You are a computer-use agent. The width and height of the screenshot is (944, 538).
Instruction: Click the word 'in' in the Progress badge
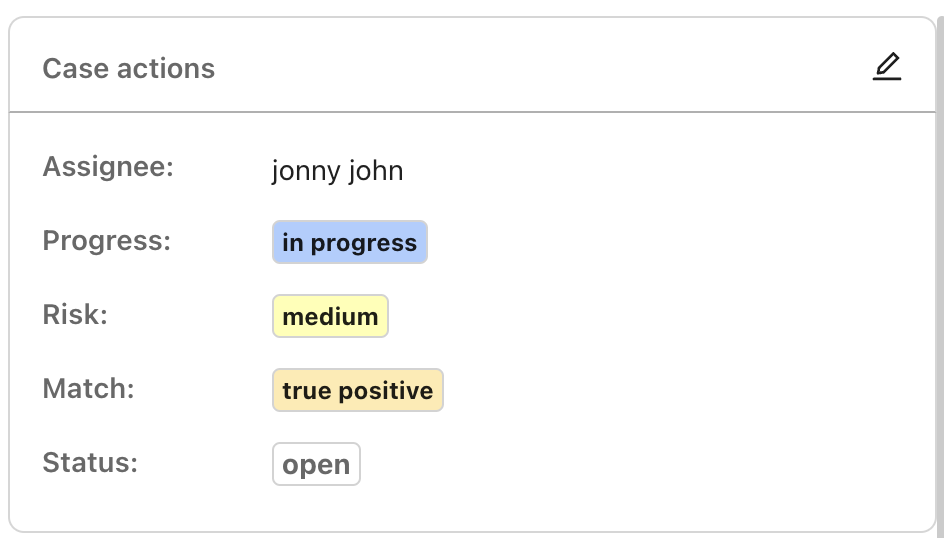pos(293,243)
